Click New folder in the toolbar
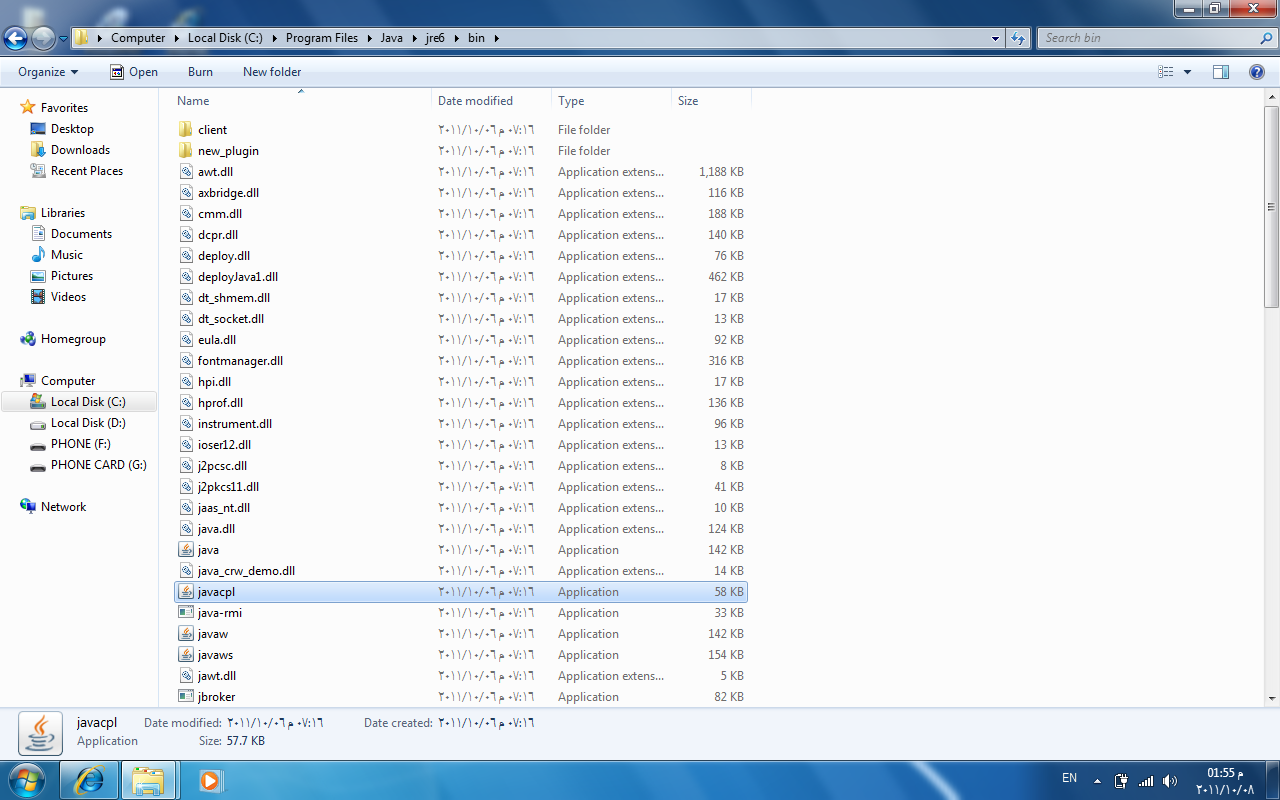This screenshot has height=800, width=1280. coord(272,72)
